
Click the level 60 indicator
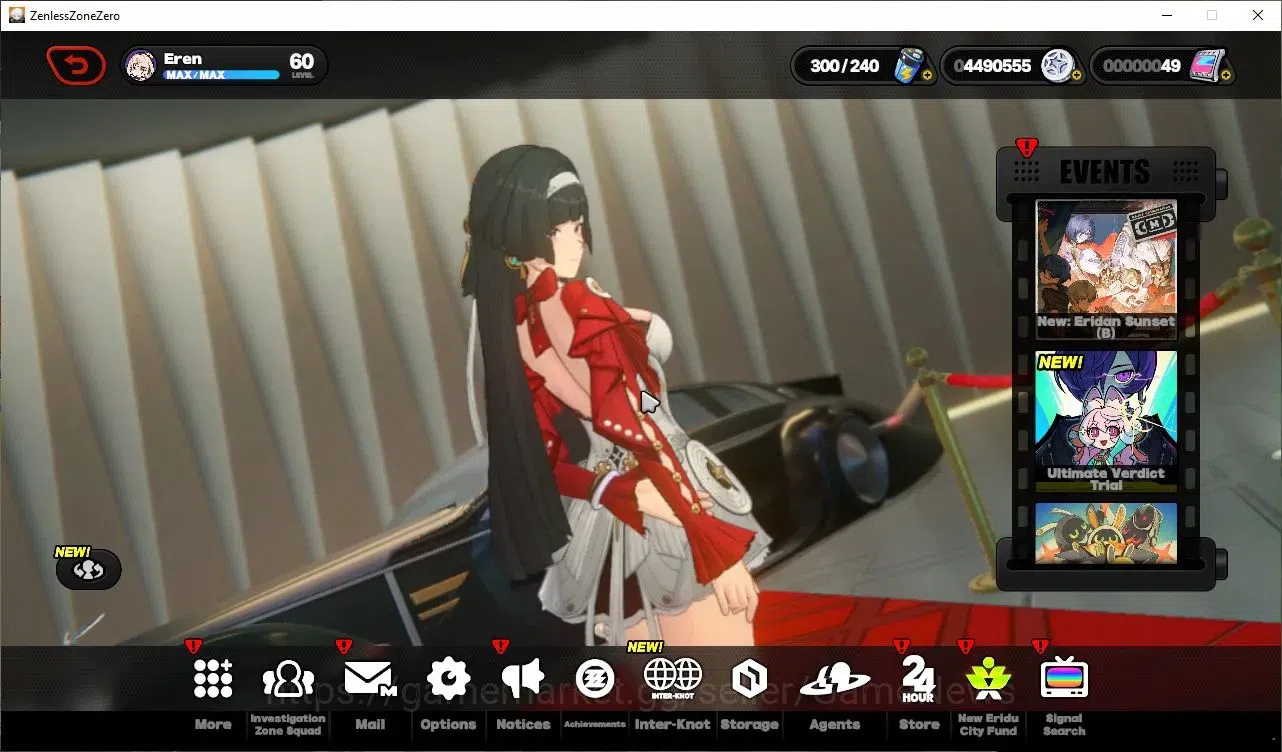[x=301, y=65]
